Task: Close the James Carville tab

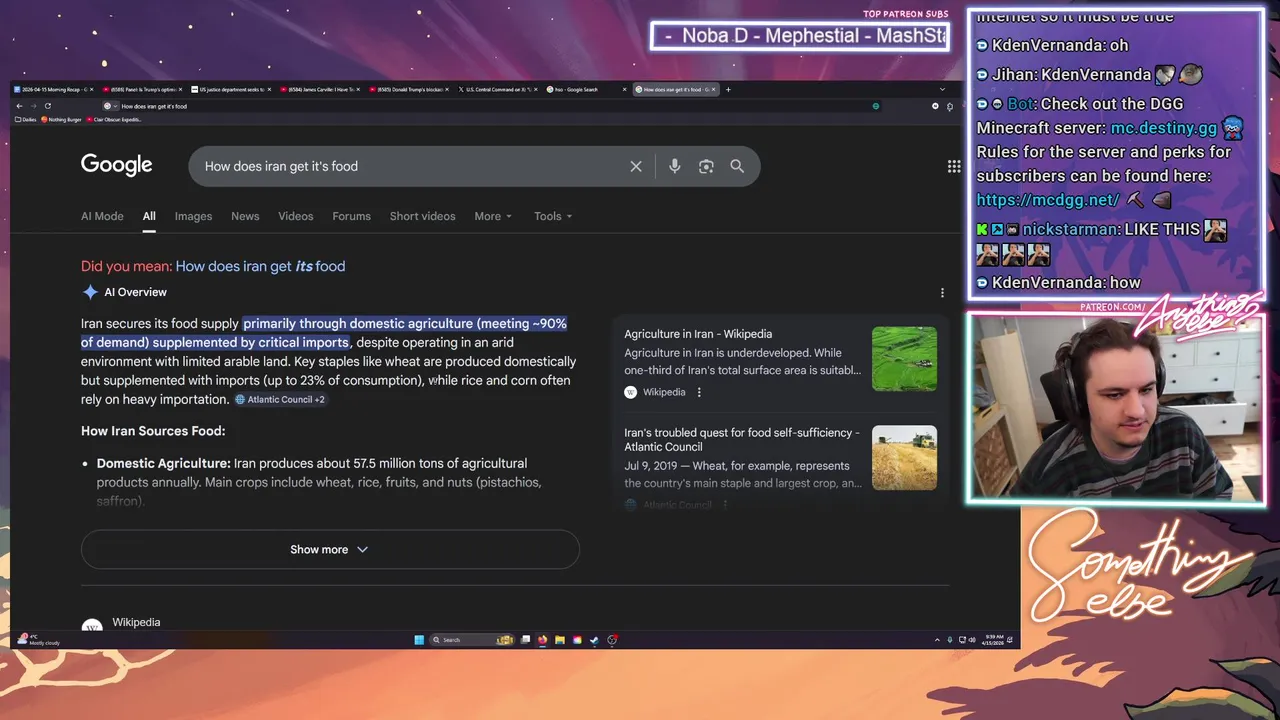Action: tap(357, 89)
